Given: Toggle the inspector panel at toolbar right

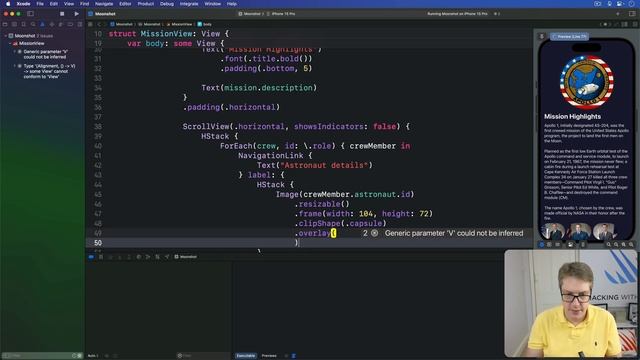Looking at the screenshot, I should click(x=632, y=13).
